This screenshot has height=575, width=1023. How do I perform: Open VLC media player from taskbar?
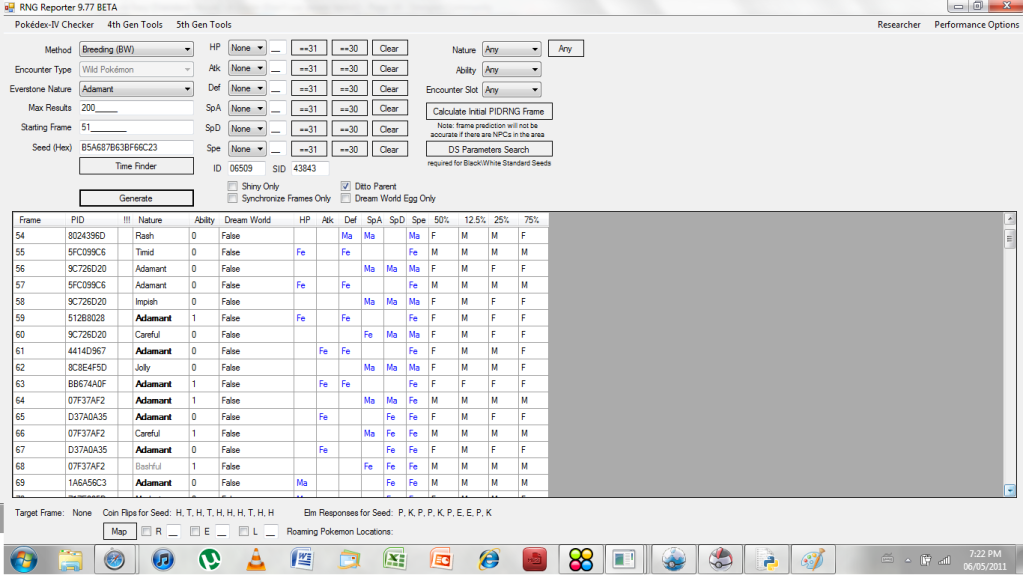pyautogui.click(x=255, y=558)
